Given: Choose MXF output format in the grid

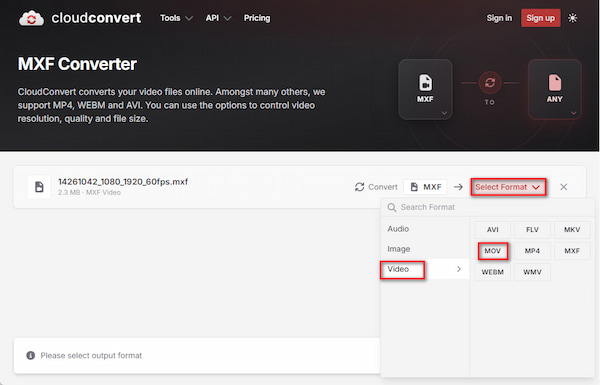Looking at the screenshot, I should coord(572,251).
